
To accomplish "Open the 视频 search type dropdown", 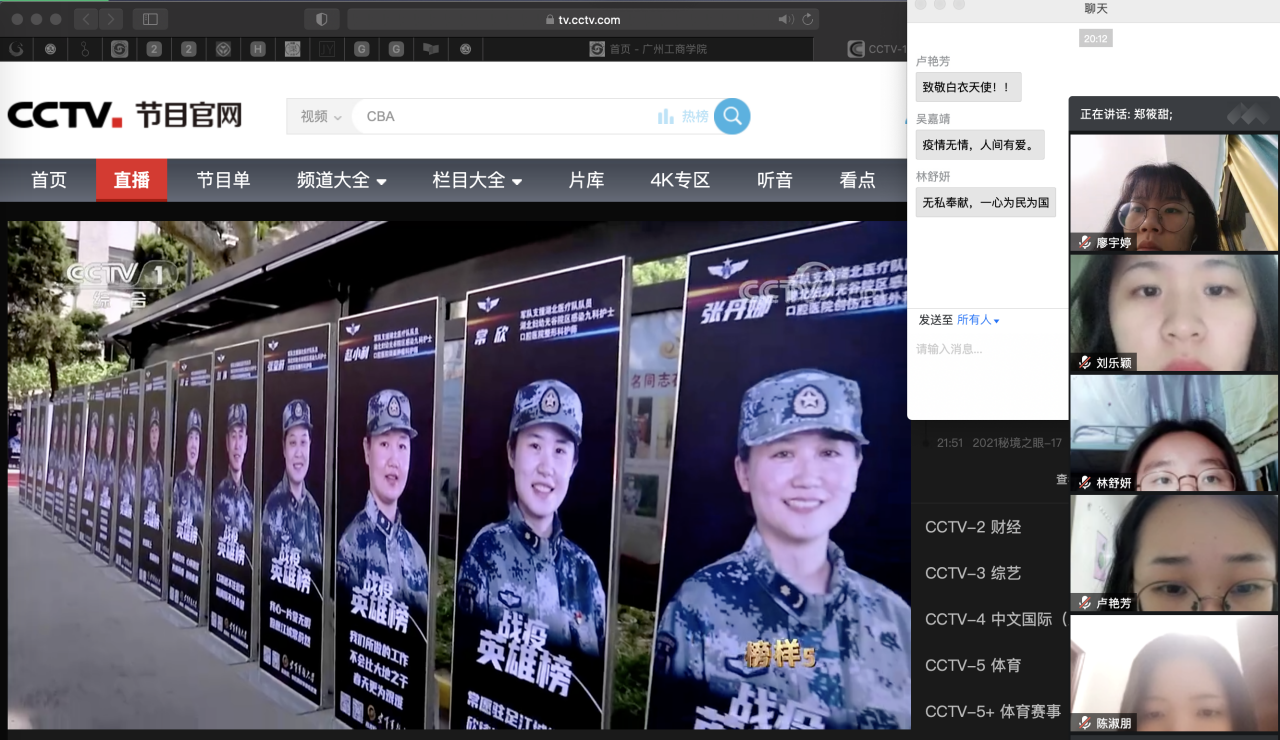I will point(321,117).
